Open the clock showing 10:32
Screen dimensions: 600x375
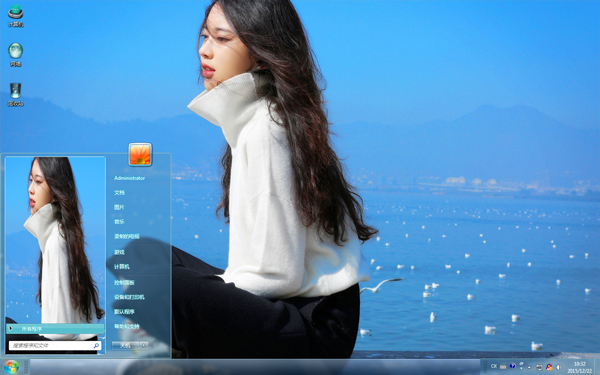[x=580, y=367]
